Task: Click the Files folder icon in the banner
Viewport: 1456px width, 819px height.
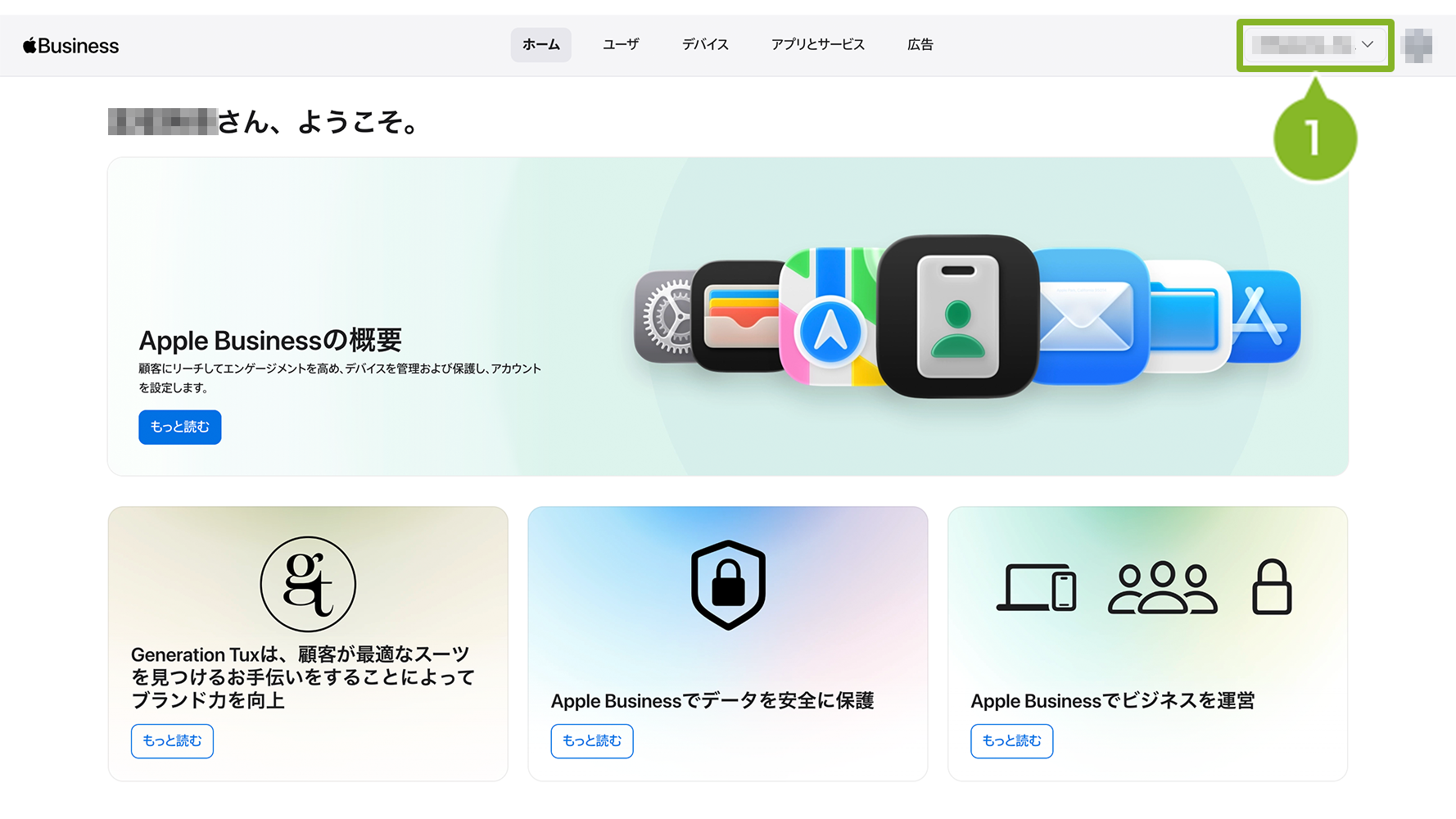Action: pos(1185,316)
